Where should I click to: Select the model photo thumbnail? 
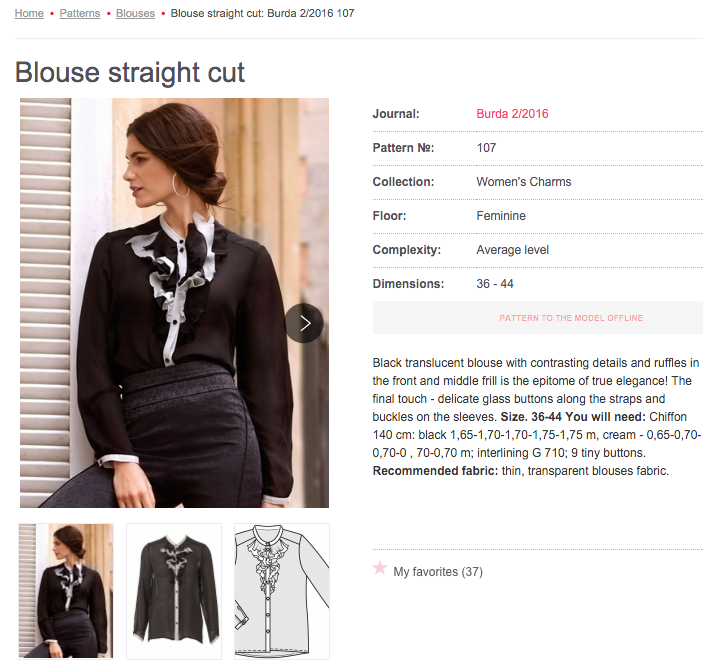pyautogui.click(x=66, y=591)
